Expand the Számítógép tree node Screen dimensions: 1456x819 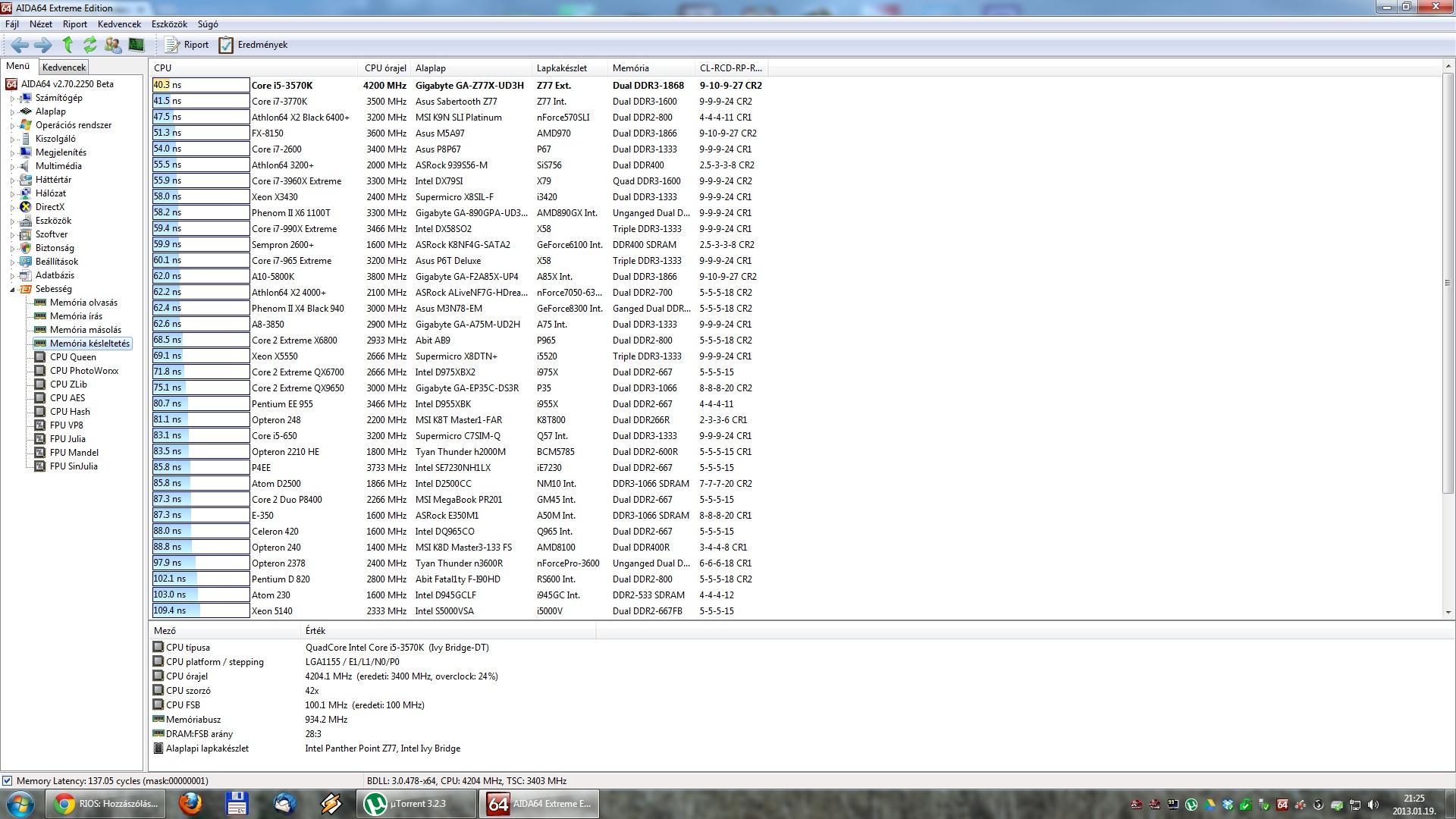[x=12, y=98]
